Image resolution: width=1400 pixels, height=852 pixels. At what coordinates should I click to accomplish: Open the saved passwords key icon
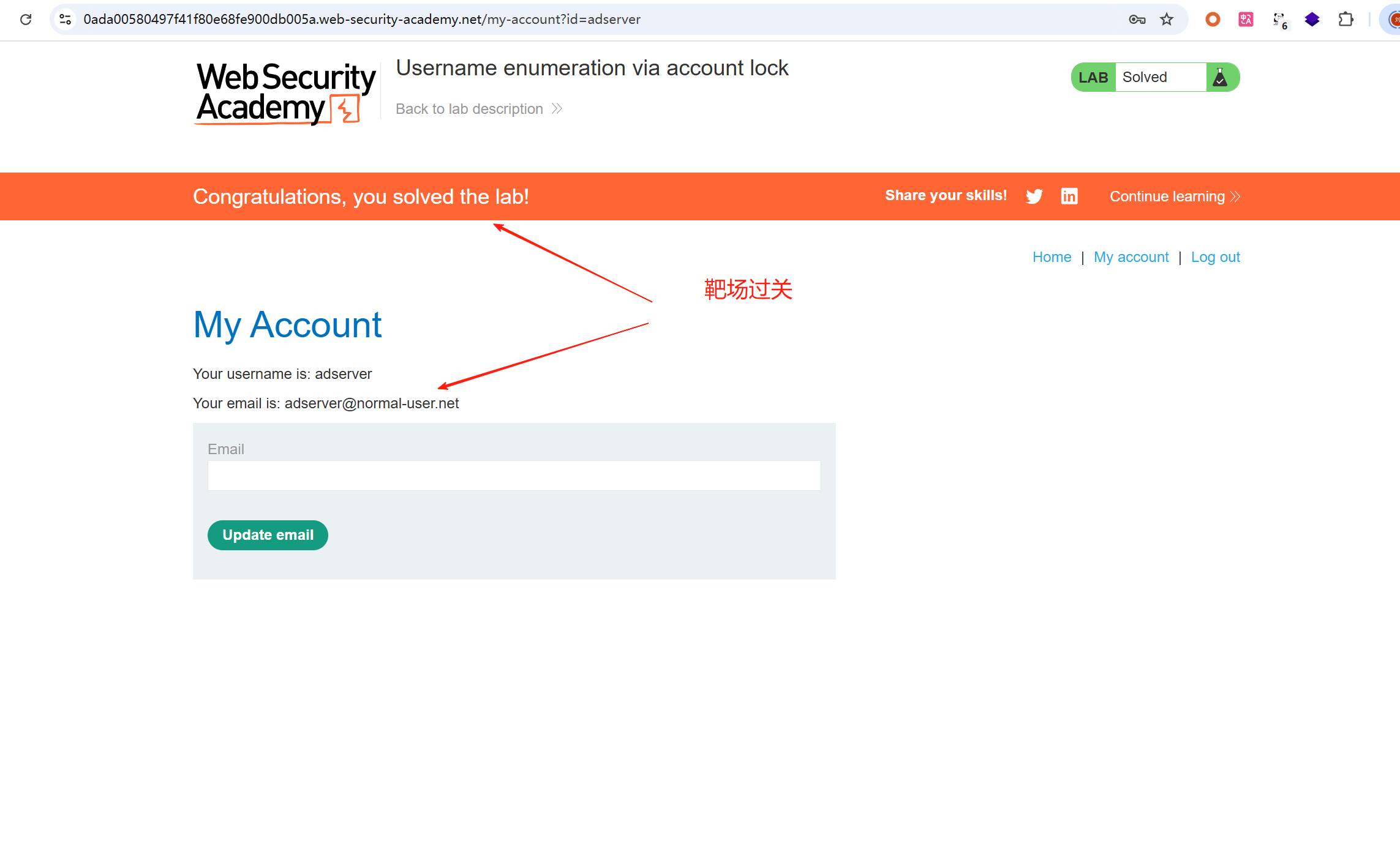click(x=1137, y=20)
